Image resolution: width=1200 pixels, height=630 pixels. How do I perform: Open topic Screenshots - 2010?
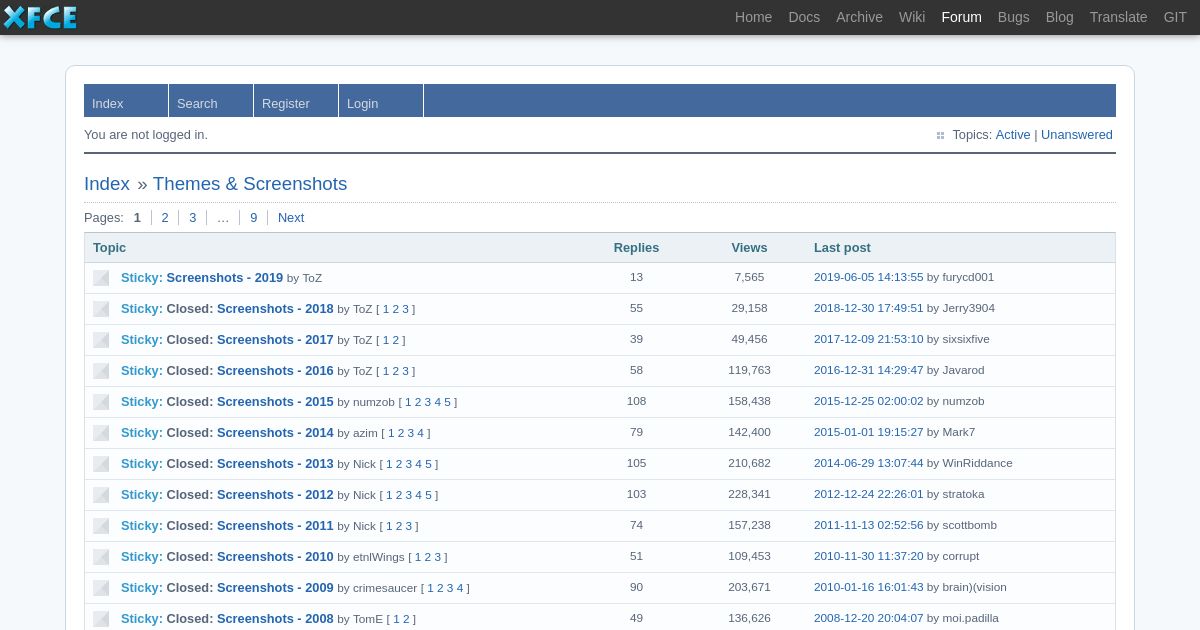(275, 557)
